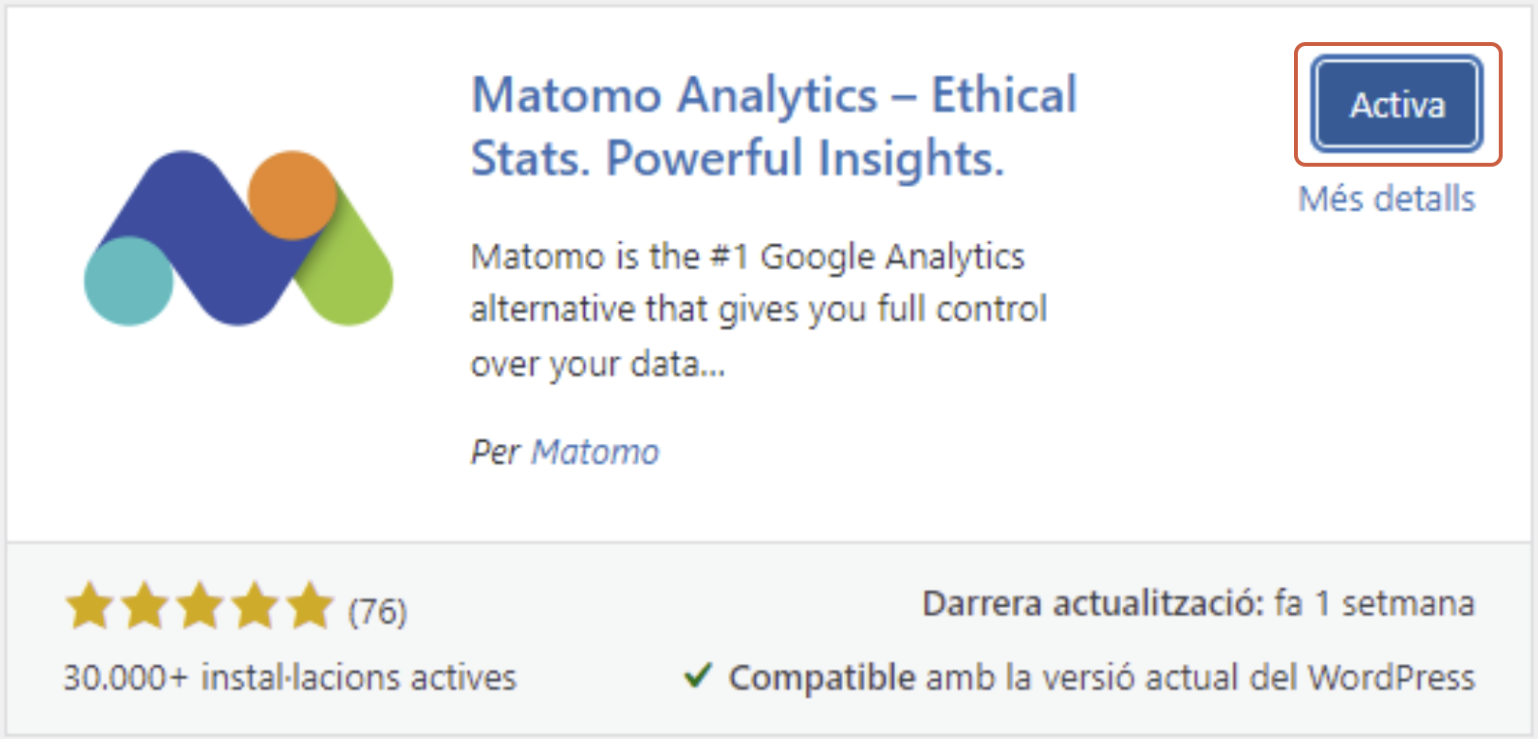Image resolution: width=1538 pixels, height=739 pixels.
Task: Click the green compatibility checkmark icon
Action: click(x=698, y=676)
